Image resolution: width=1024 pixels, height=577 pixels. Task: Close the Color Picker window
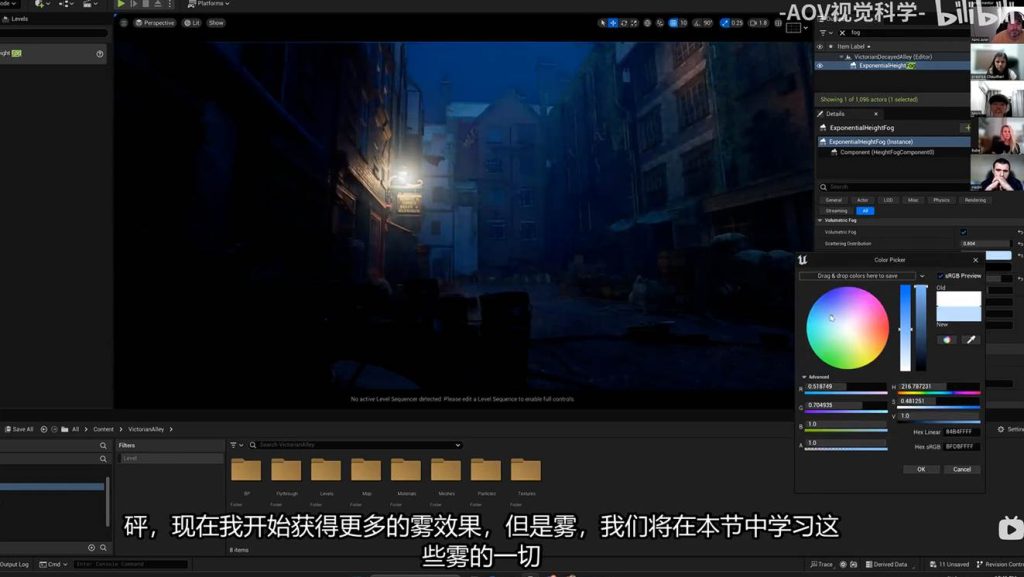click(975, 260)
